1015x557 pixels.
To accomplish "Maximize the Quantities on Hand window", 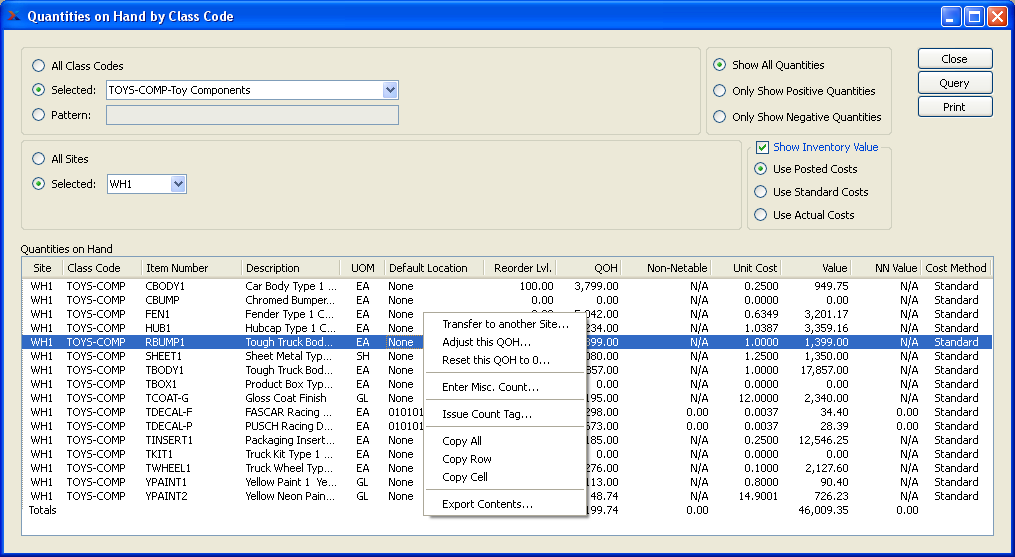I will pos(974,16).
